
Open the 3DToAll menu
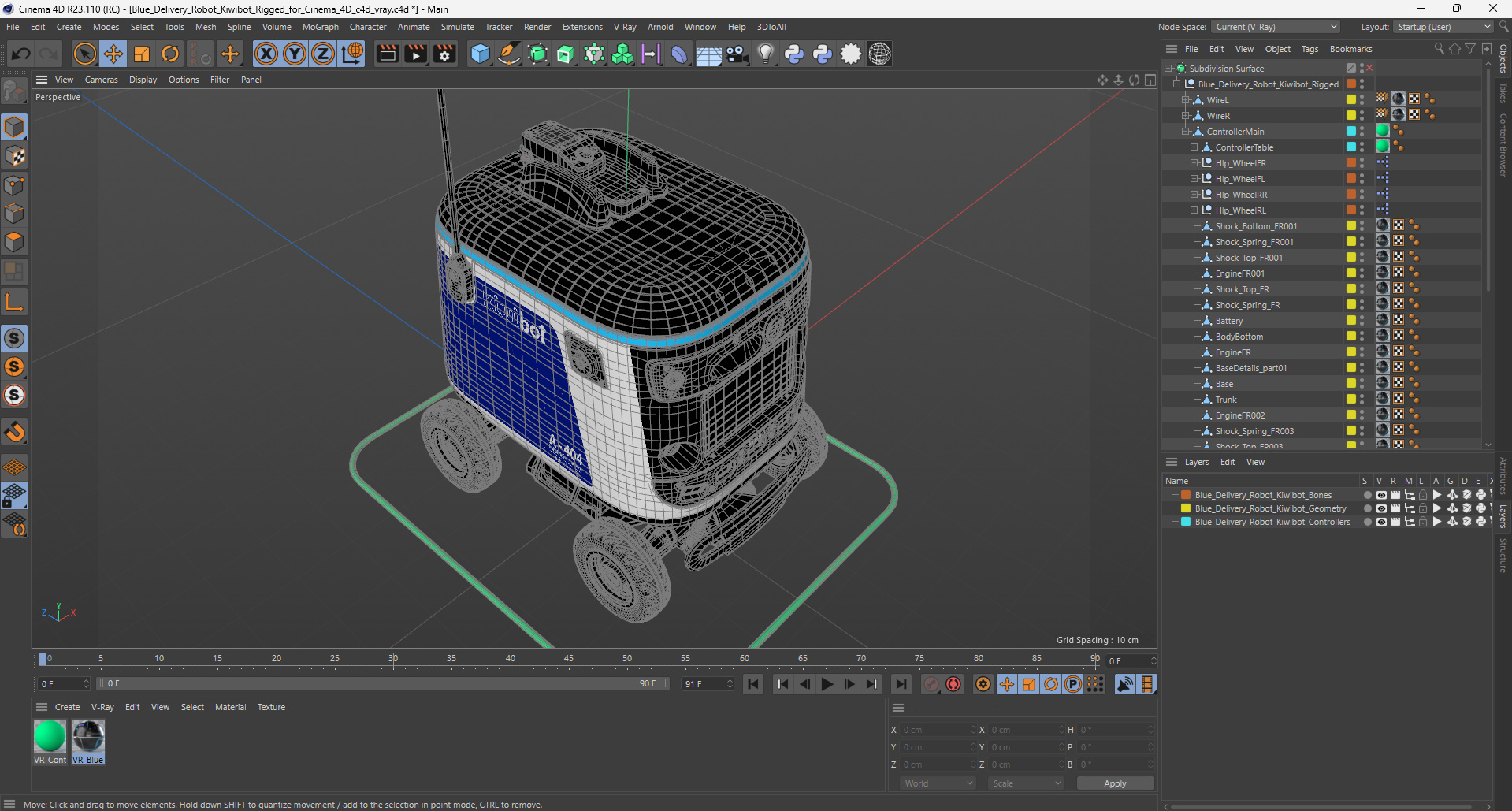[771, 27]
